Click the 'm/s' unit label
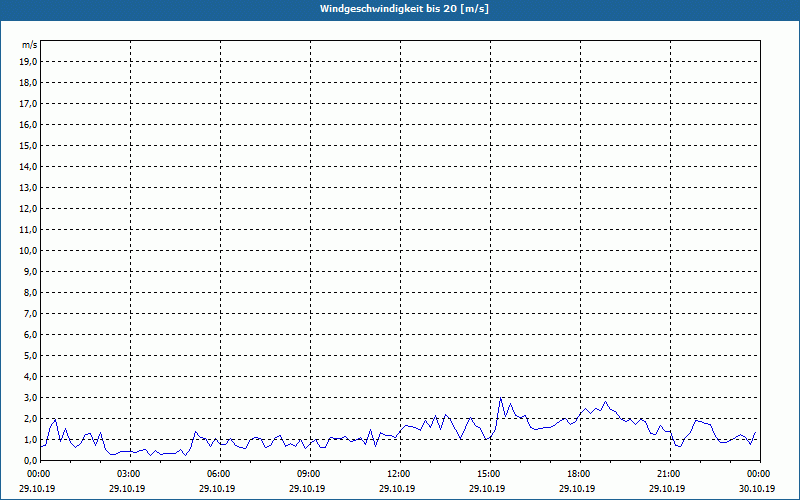The image size is (800, 500). pyautogui.click(x=30, y=45)
